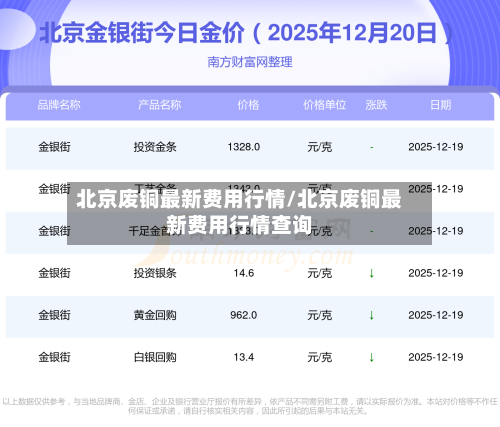Click the title "北京金银街今日金价"

tap(142, 33)
